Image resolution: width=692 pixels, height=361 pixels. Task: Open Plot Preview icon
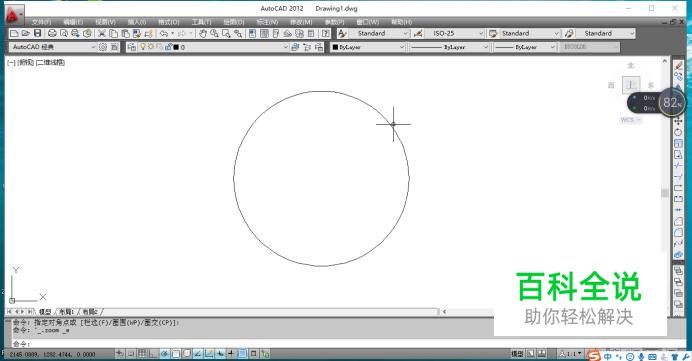point(64,33)
